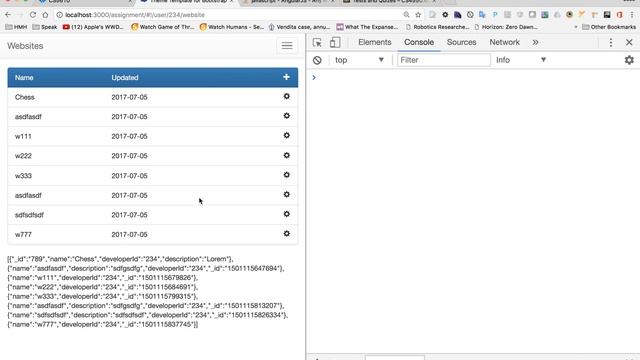Click the plus icon to add website
Screen dimensions: 640x360
click(x=286, y=77)
